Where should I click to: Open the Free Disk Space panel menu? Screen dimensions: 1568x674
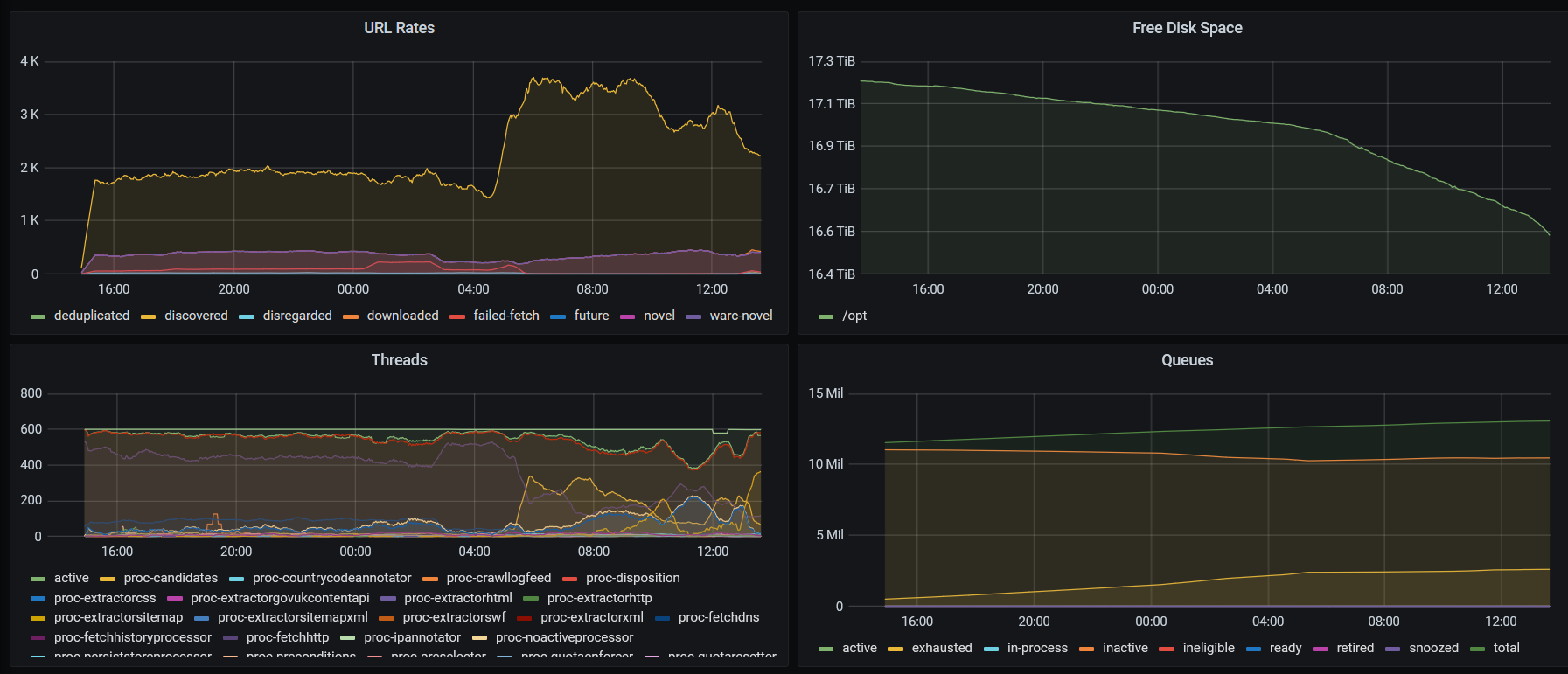(x=1187, y=28)
